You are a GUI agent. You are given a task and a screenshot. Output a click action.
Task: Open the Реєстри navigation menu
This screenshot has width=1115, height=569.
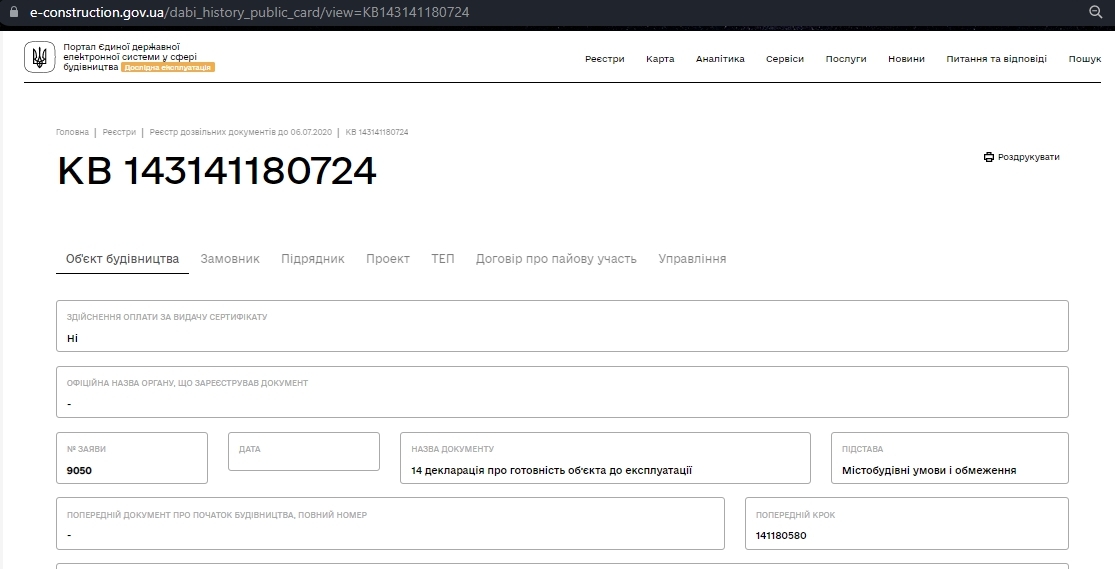tap(604, 59)
